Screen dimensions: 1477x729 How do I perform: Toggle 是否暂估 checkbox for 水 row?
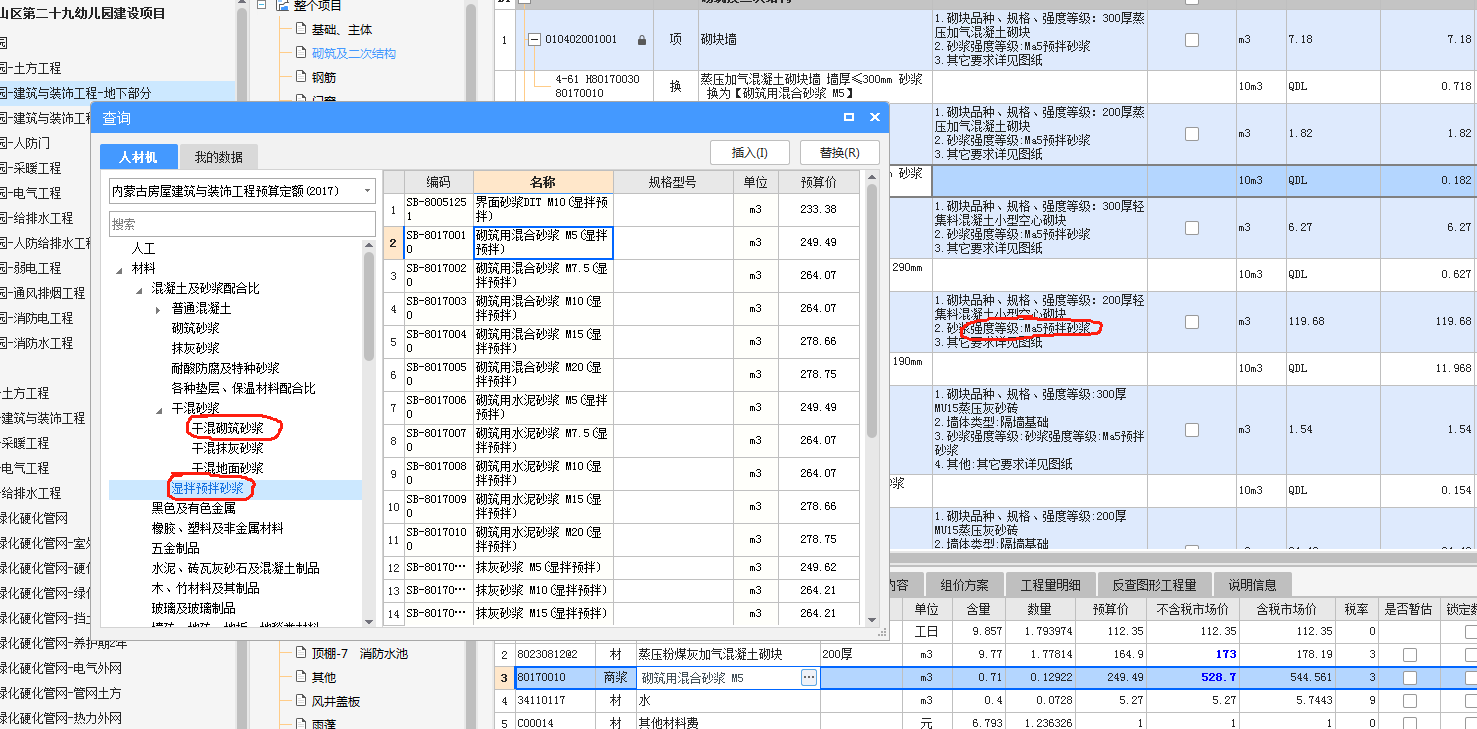click(x=1410, y=701)
